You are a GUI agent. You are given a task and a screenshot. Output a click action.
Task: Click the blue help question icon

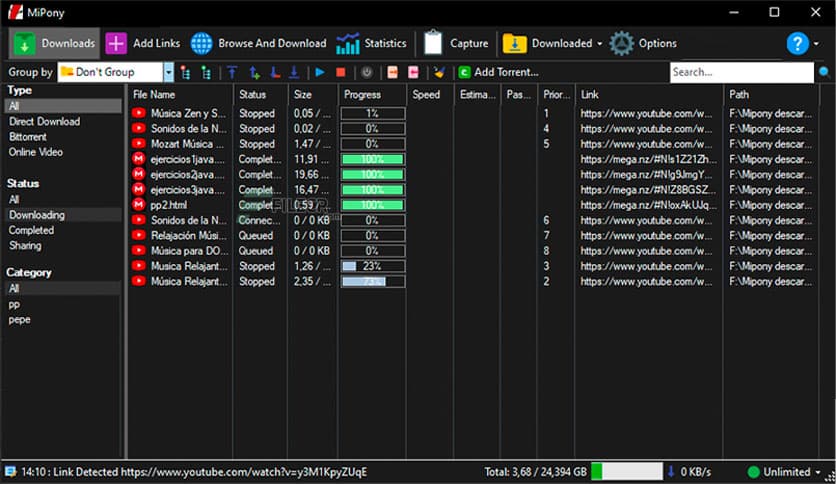coord(798,43)
